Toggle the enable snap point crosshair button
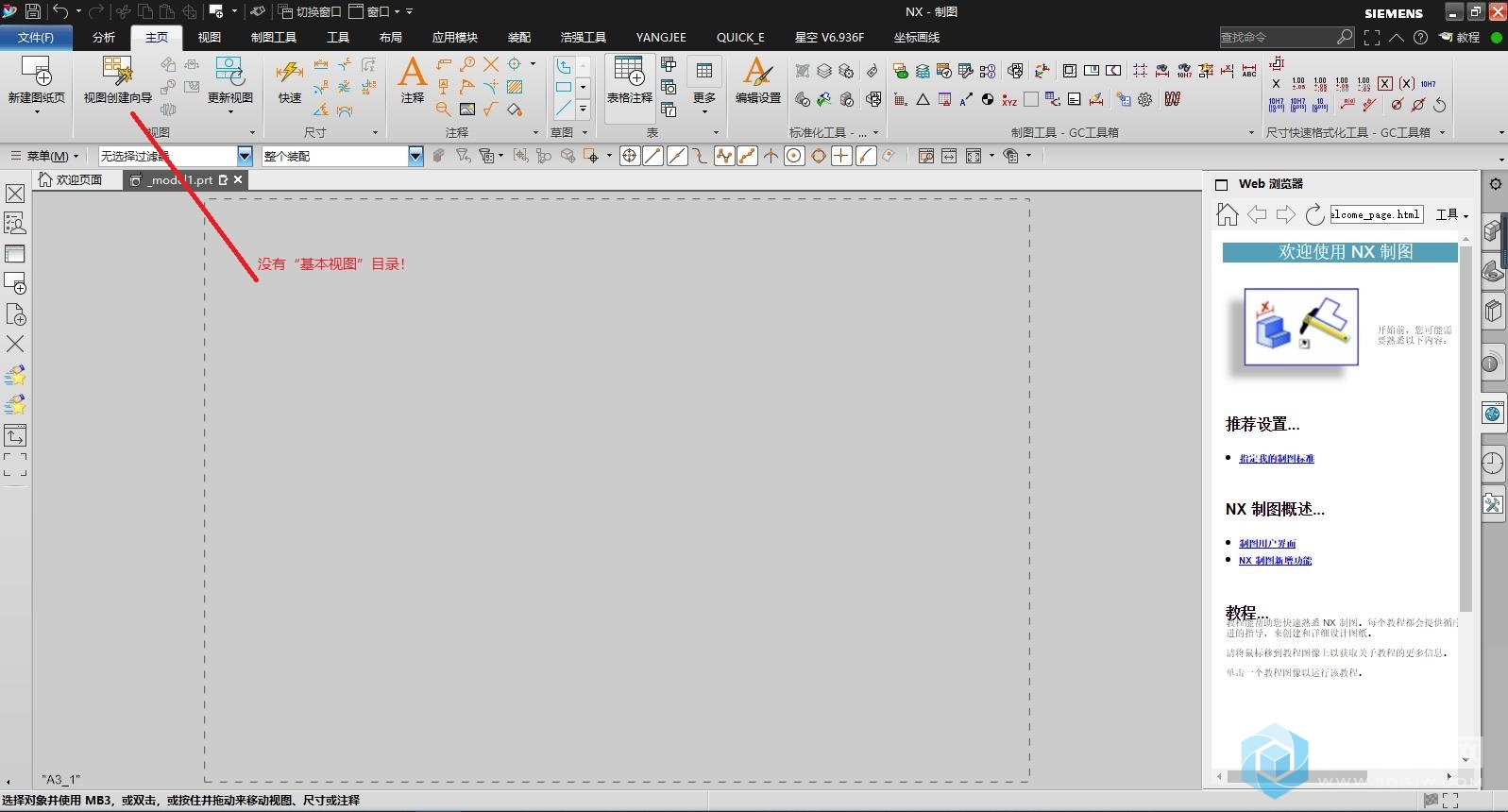 (630, 156)
